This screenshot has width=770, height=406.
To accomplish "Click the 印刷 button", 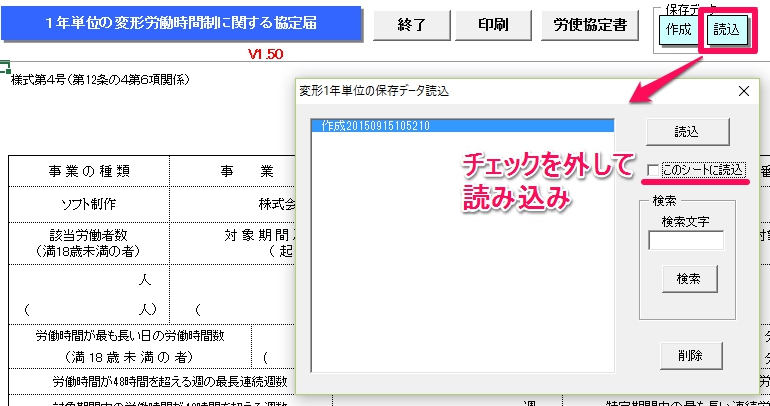I will [x=494, y=25].
